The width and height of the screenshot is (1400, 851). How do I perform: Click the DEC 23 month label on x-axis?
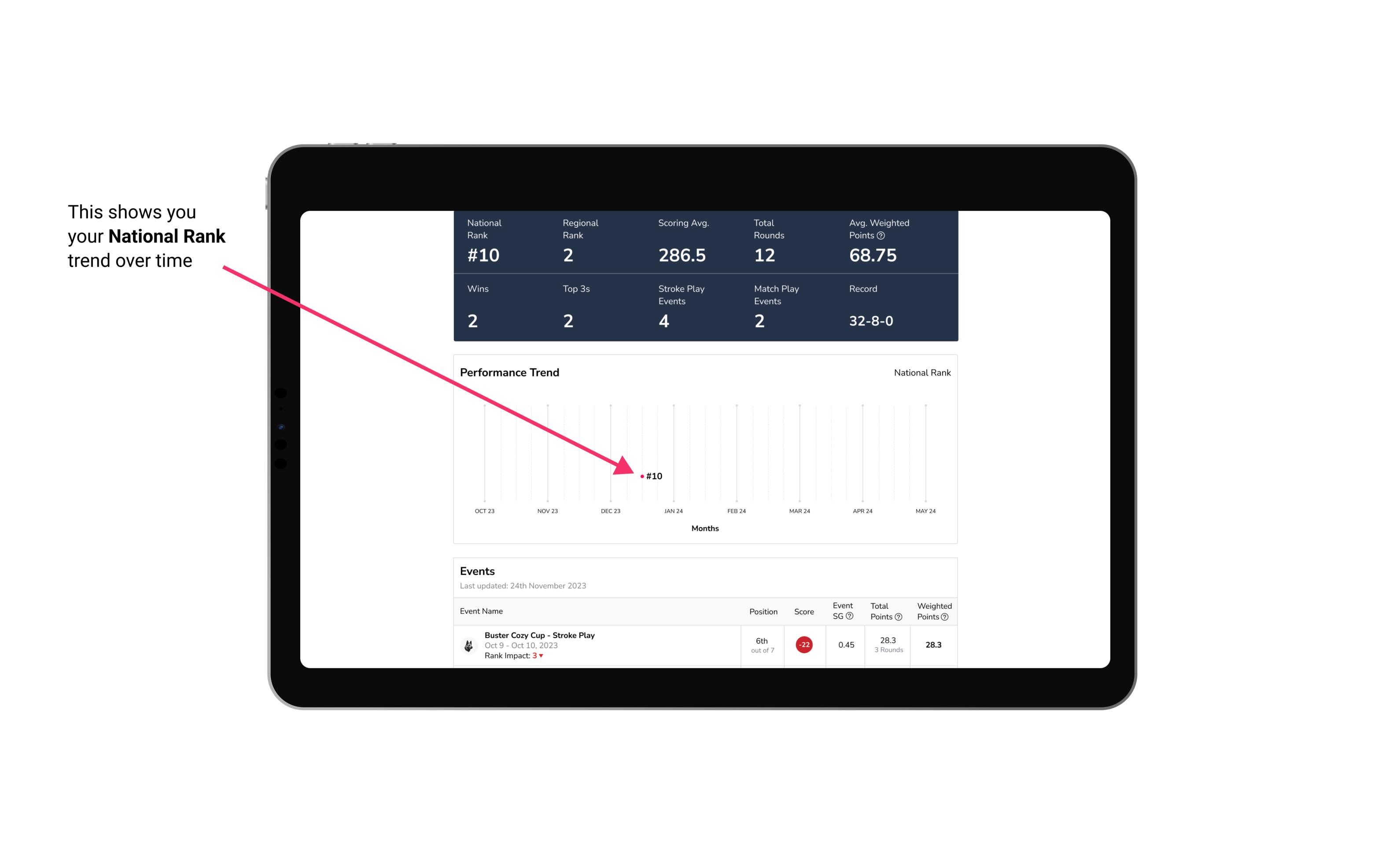[610, 512]
